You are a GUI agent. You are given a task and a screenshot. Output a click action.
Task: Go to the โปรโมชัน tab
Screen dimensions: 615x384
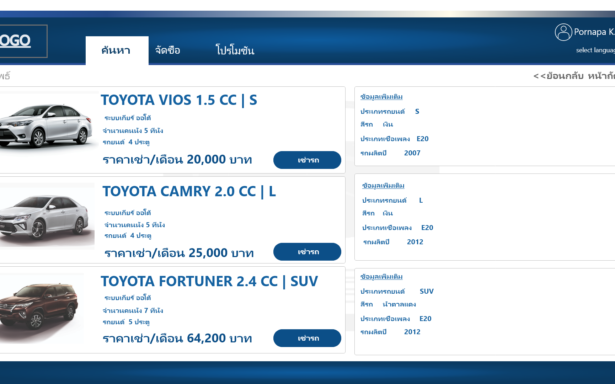(x=235, y=50)
